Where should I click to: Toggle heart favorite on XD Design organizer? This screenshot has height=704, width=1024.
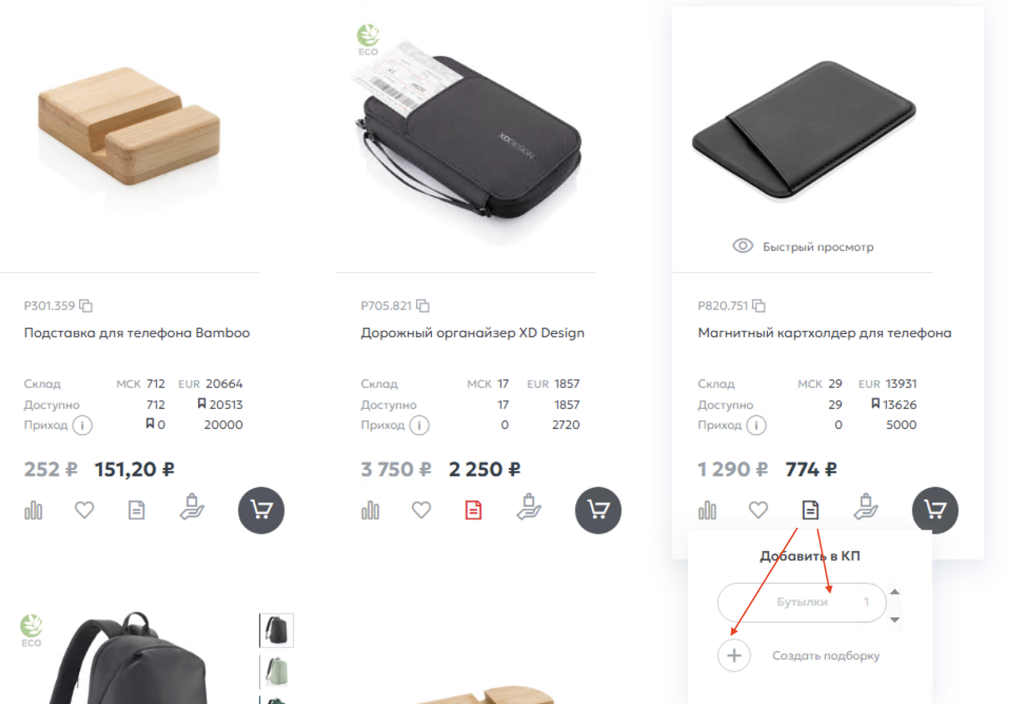[x=421, y=509]
